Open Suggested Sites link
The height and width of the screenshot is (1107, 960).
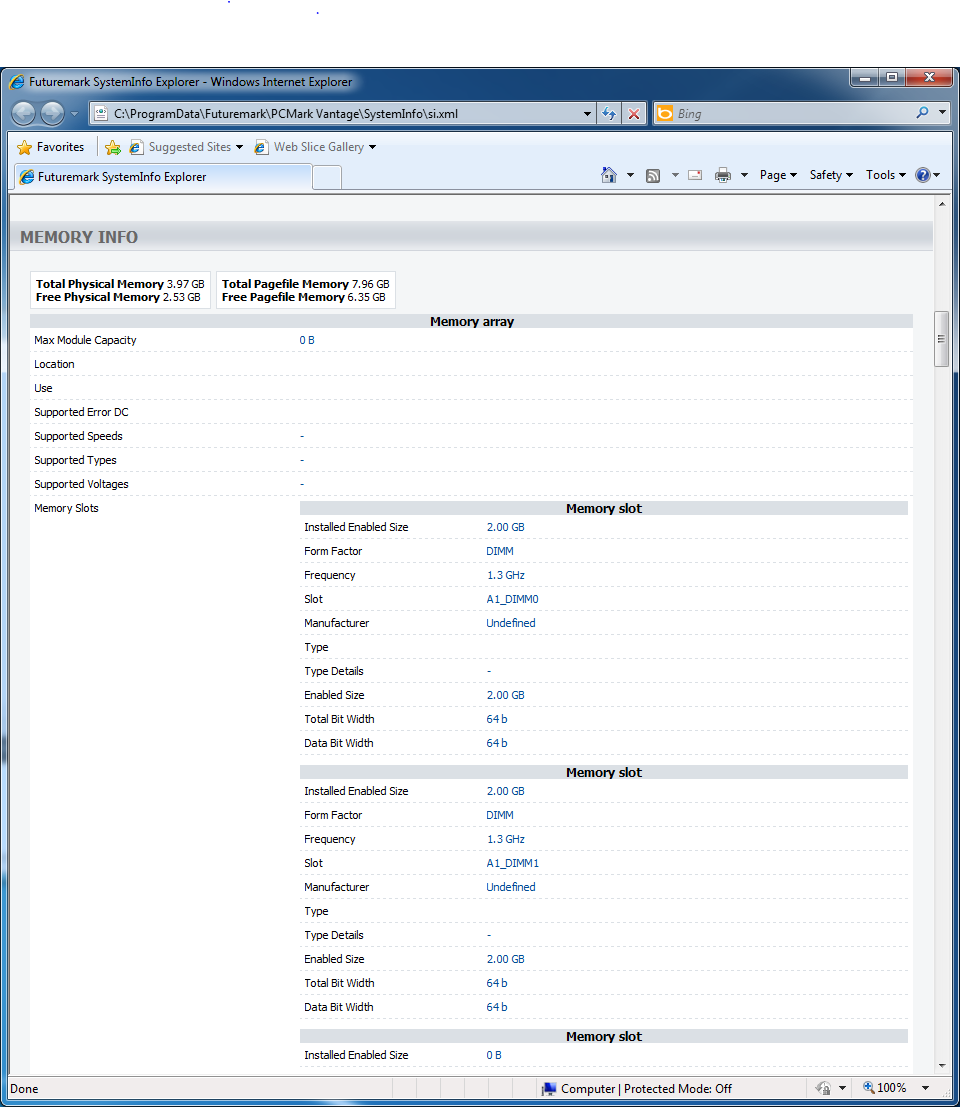click(x=189, y=147)
